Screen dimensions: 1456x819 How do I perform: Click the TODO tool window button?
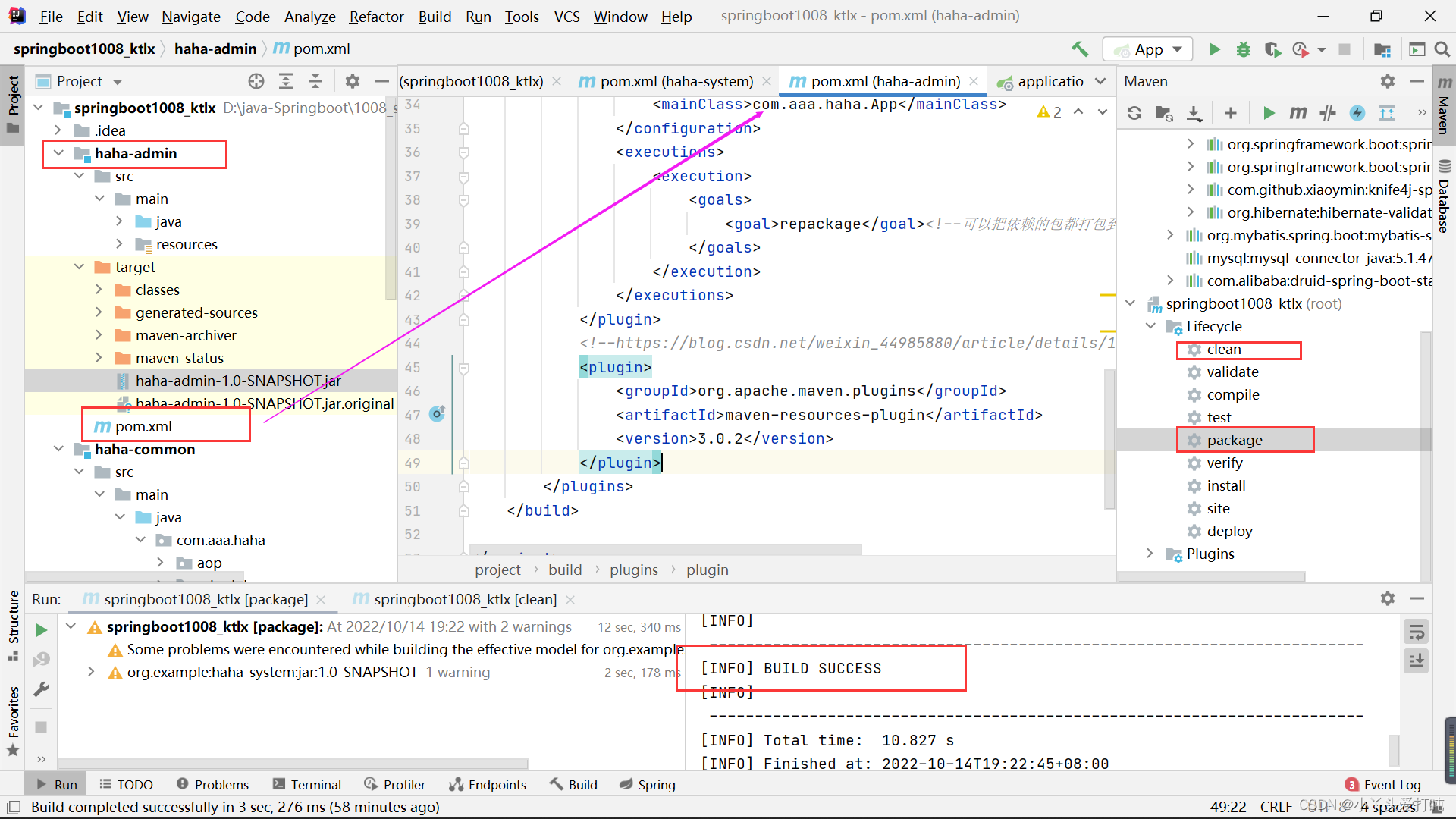tap(126, 784)
